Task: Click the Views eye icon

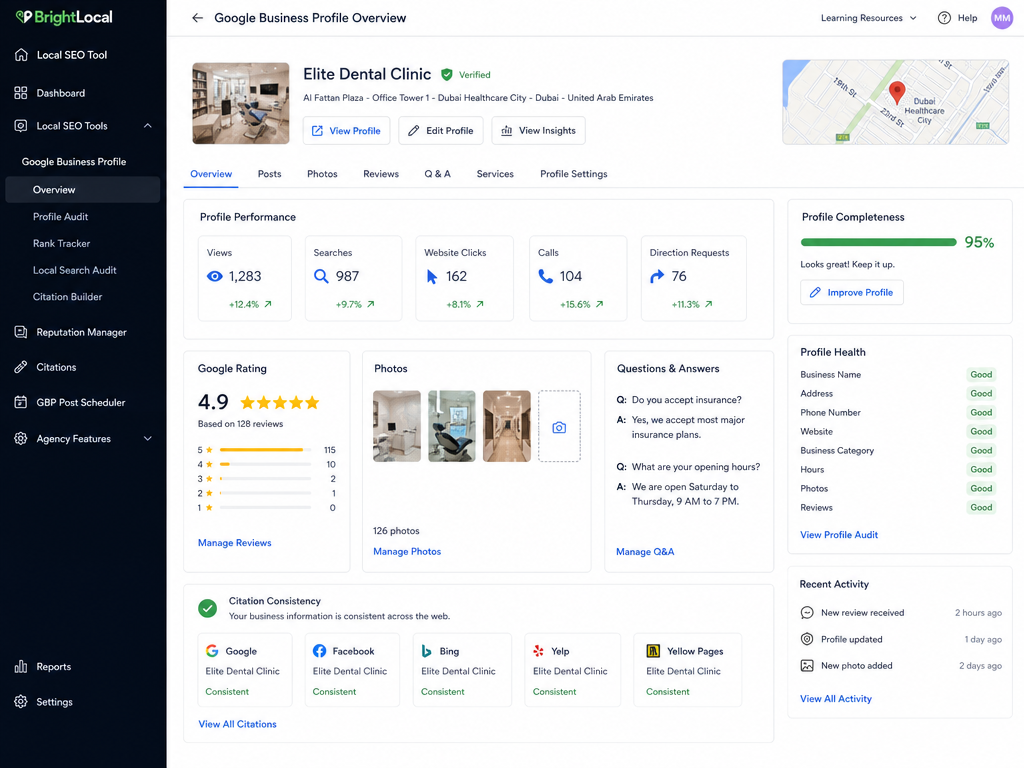Action: (215, 276)
